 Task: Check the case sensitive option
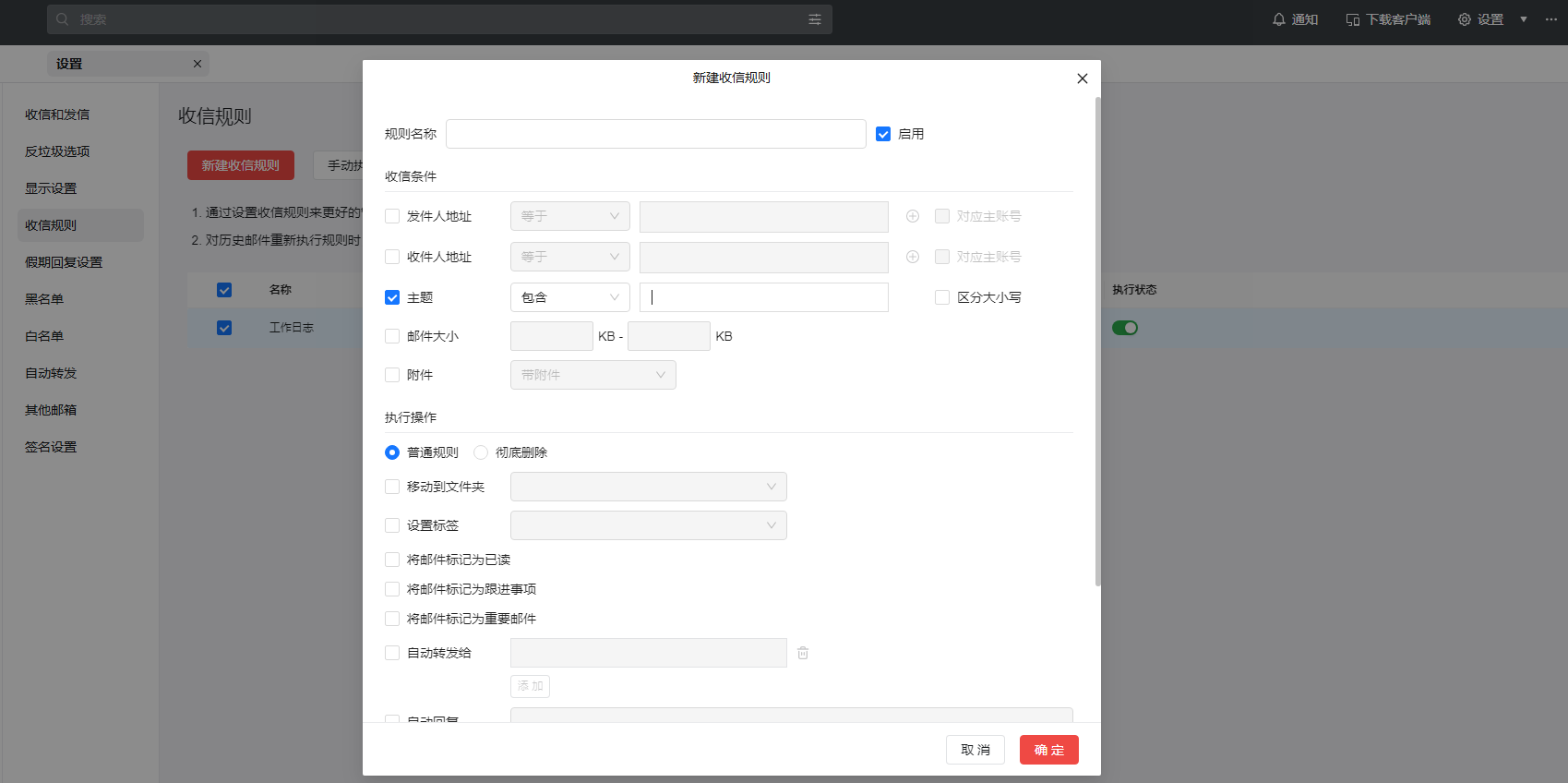coord(942,297)
